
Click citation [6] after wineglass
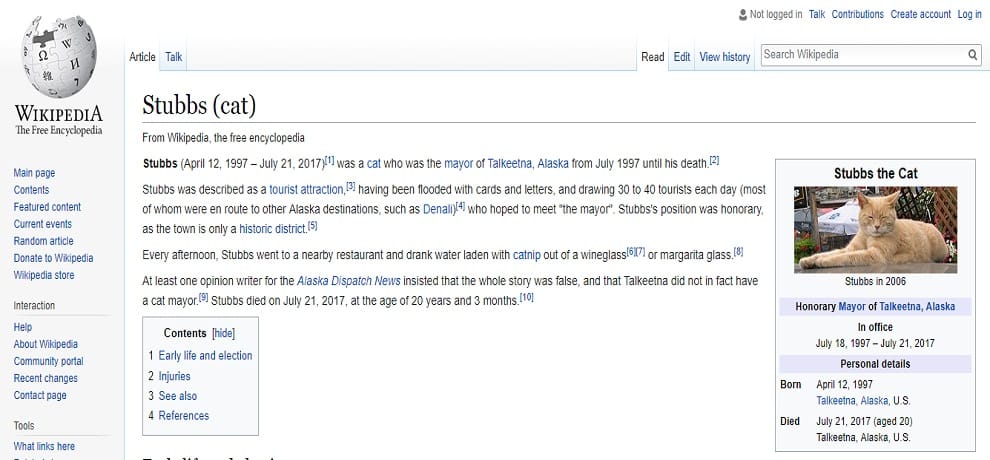point(631,251)
